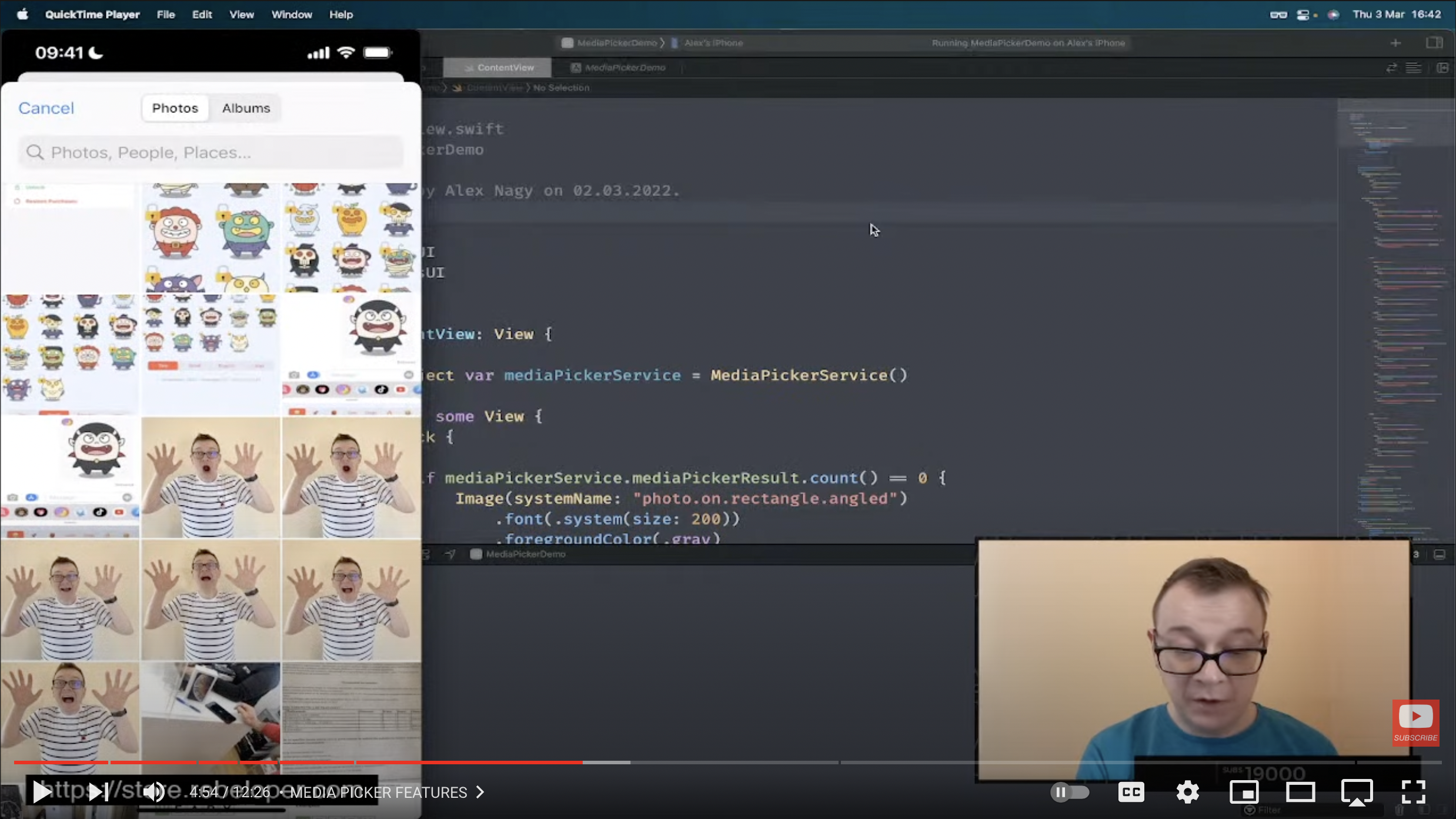Enter fullscreen mode
This screenshot has height=819, width=1456.
pos(1413,792)
